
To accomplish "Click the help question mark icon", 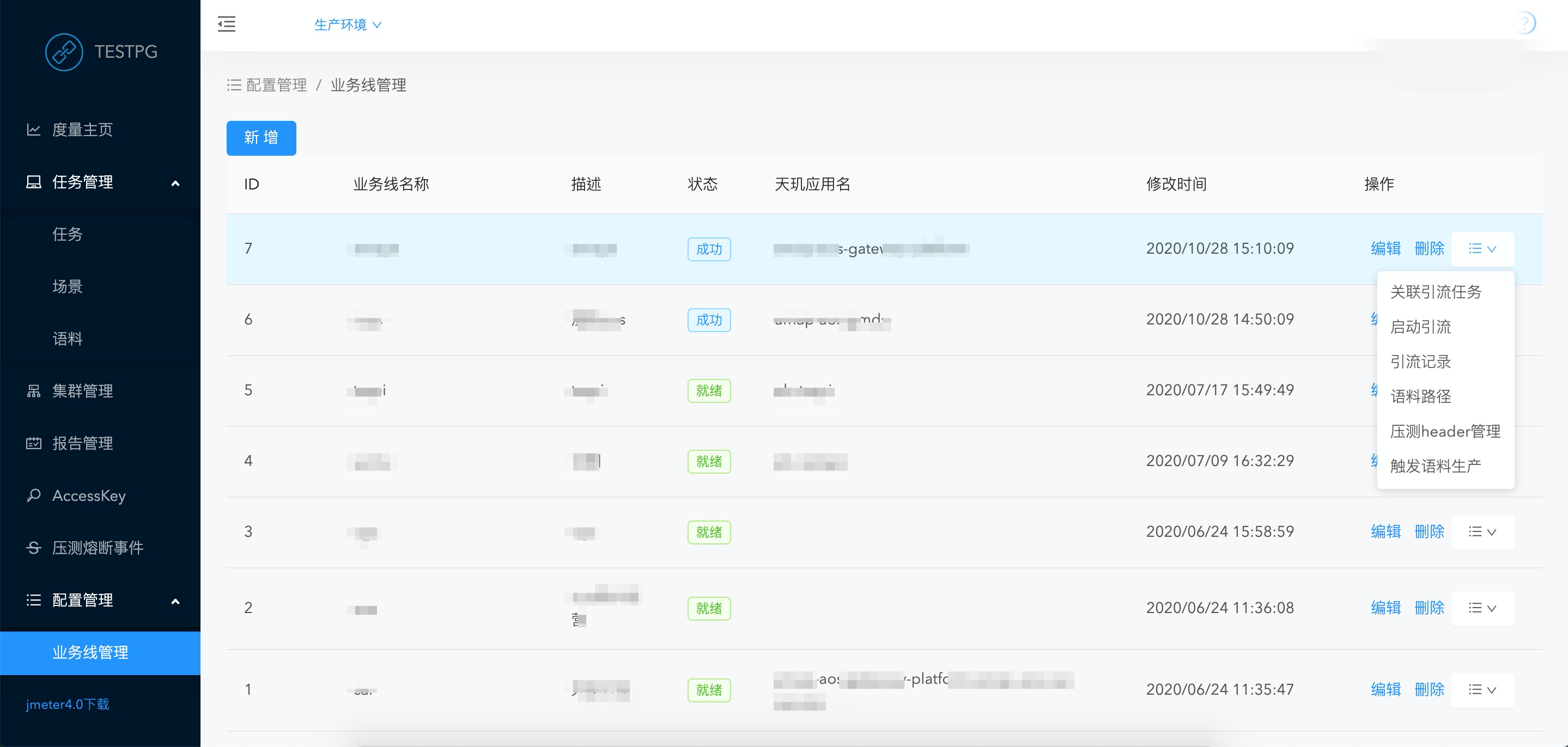I will pyautogui.click(x=1524, y=24).
